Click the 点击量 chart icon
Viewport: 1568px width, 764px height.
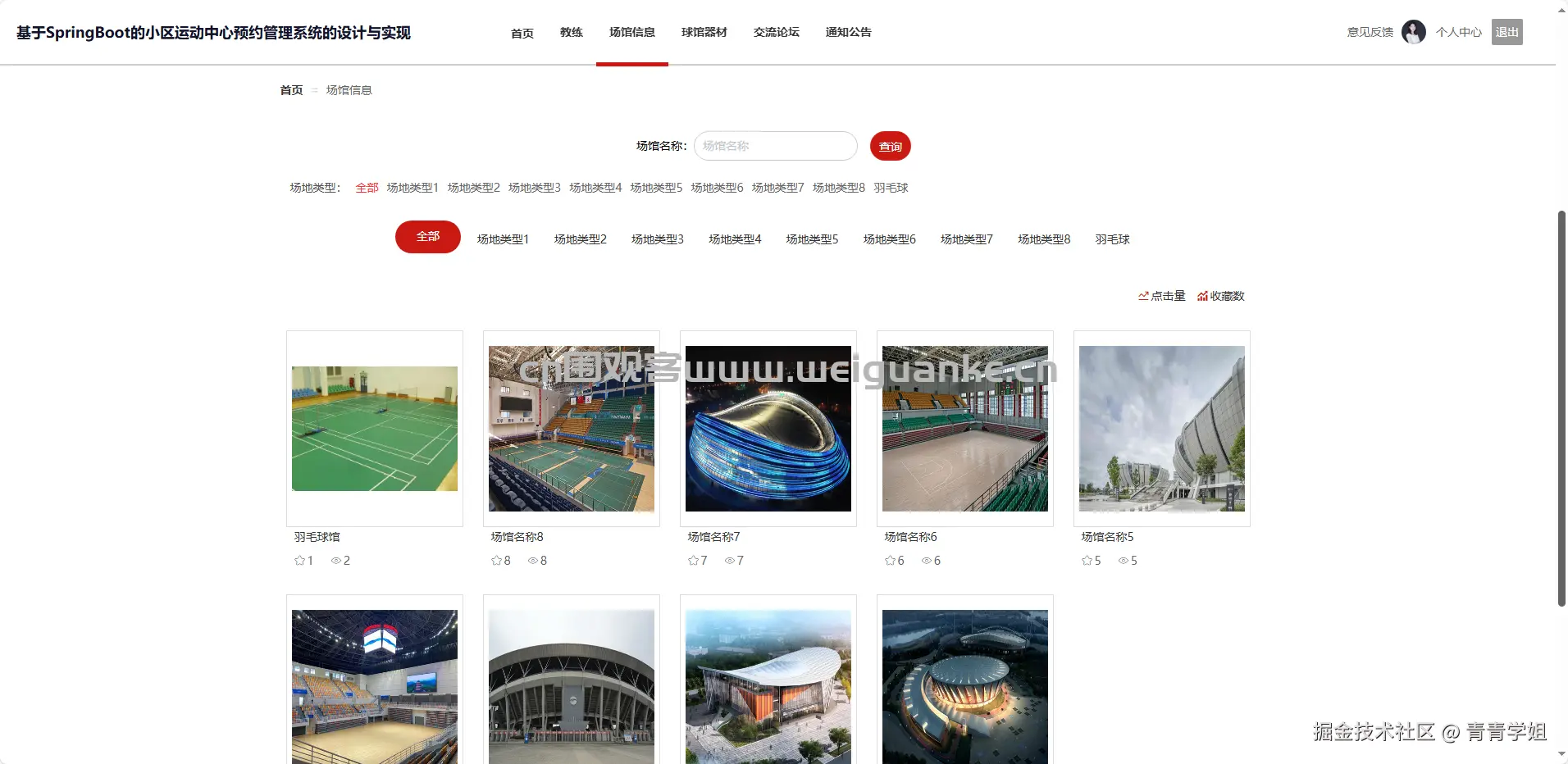[1143, 296]
